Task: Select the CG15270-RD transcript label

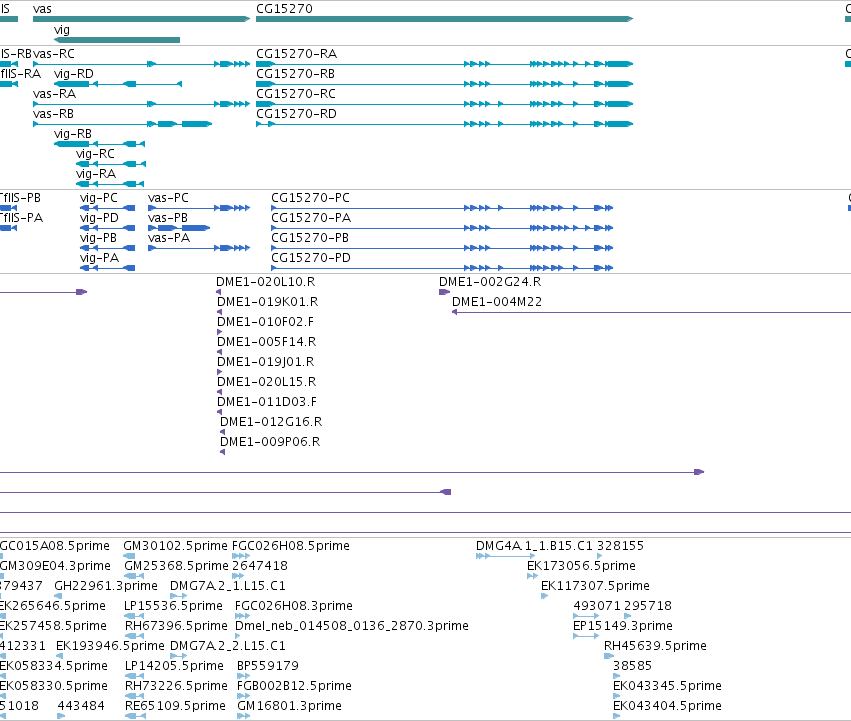Action: pos(296,114)
